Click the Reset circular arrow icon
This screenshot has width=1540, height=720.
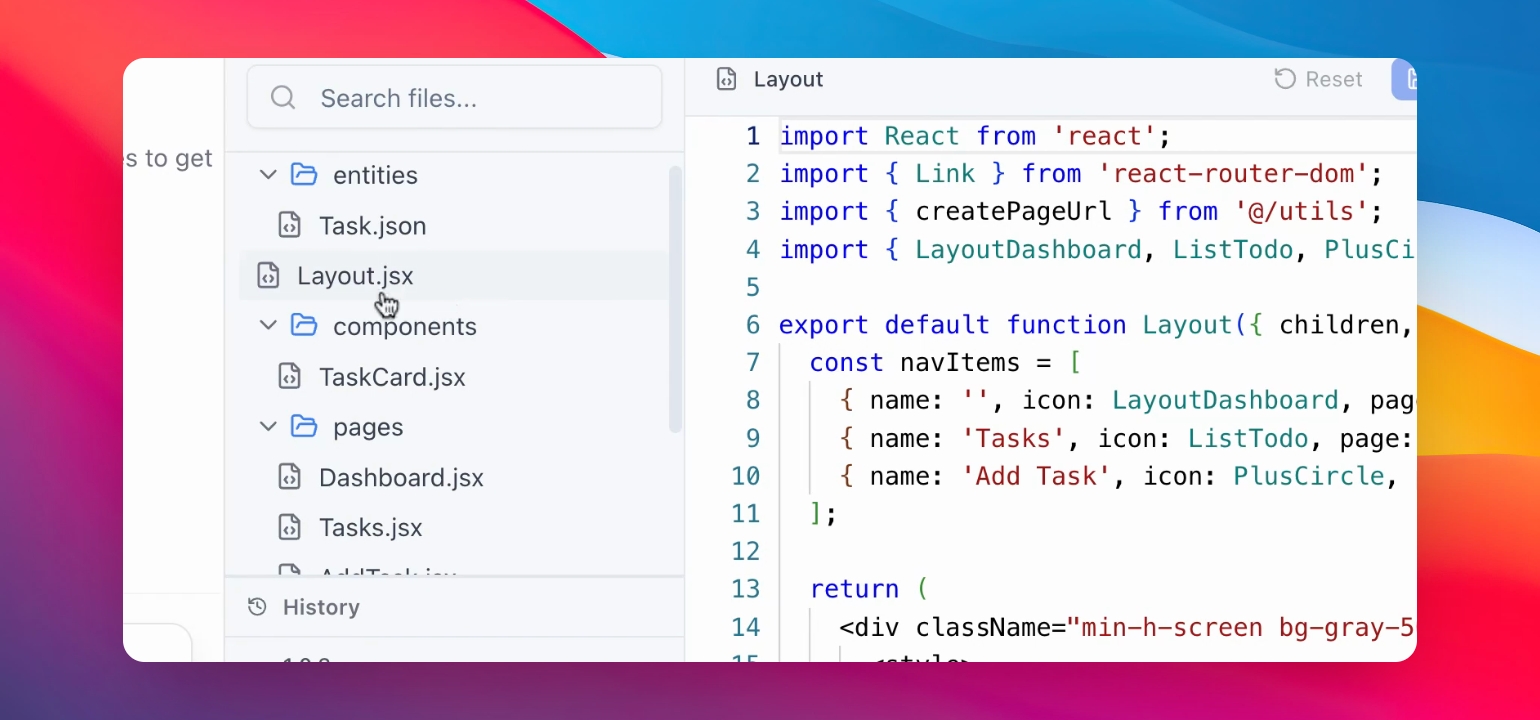pos(1285,79)
